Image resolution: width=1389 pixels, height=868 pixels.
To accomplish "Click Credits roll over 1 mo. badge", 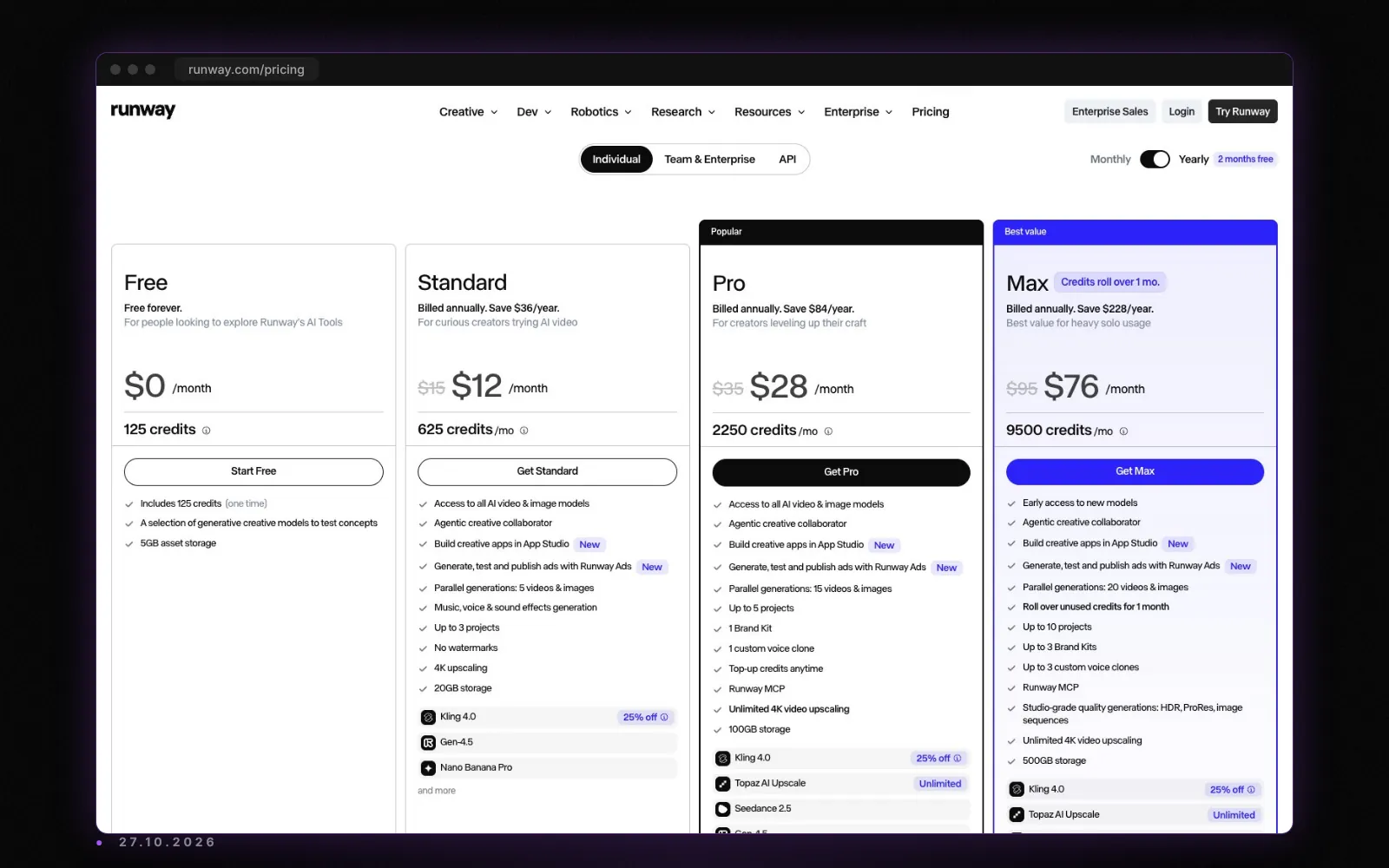I will (1110, 282).
